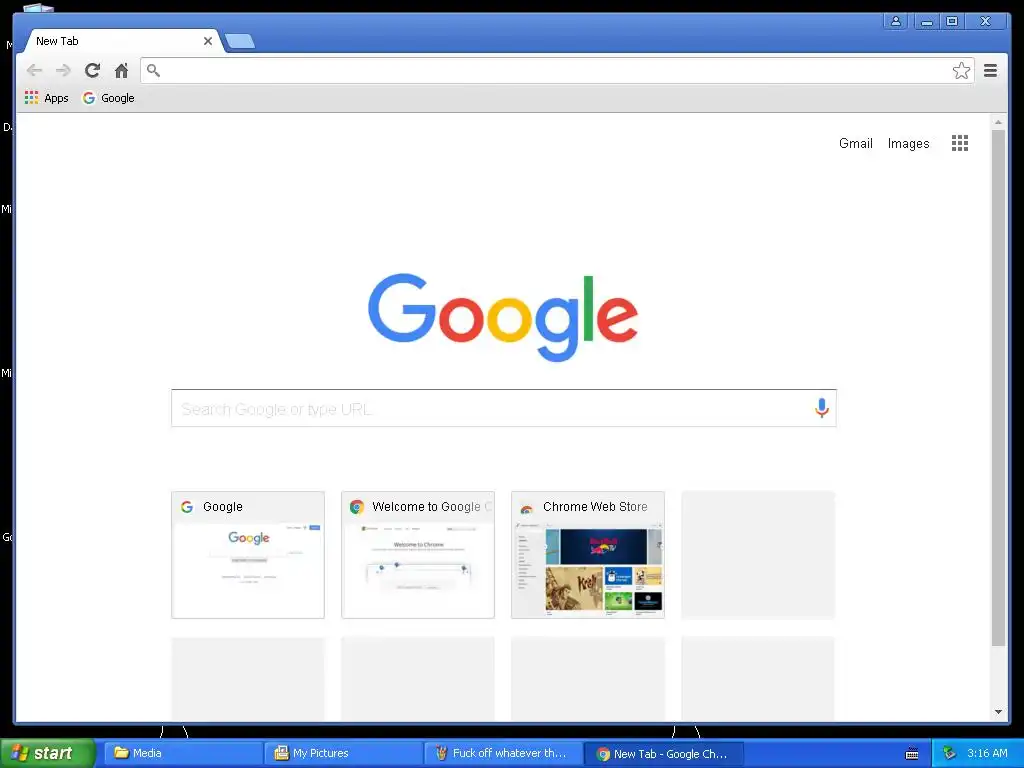Open the Welcome to Google Chrome thumbnail
The width and height of the screenshot is (1024, 768).
(x=418, y=554)
